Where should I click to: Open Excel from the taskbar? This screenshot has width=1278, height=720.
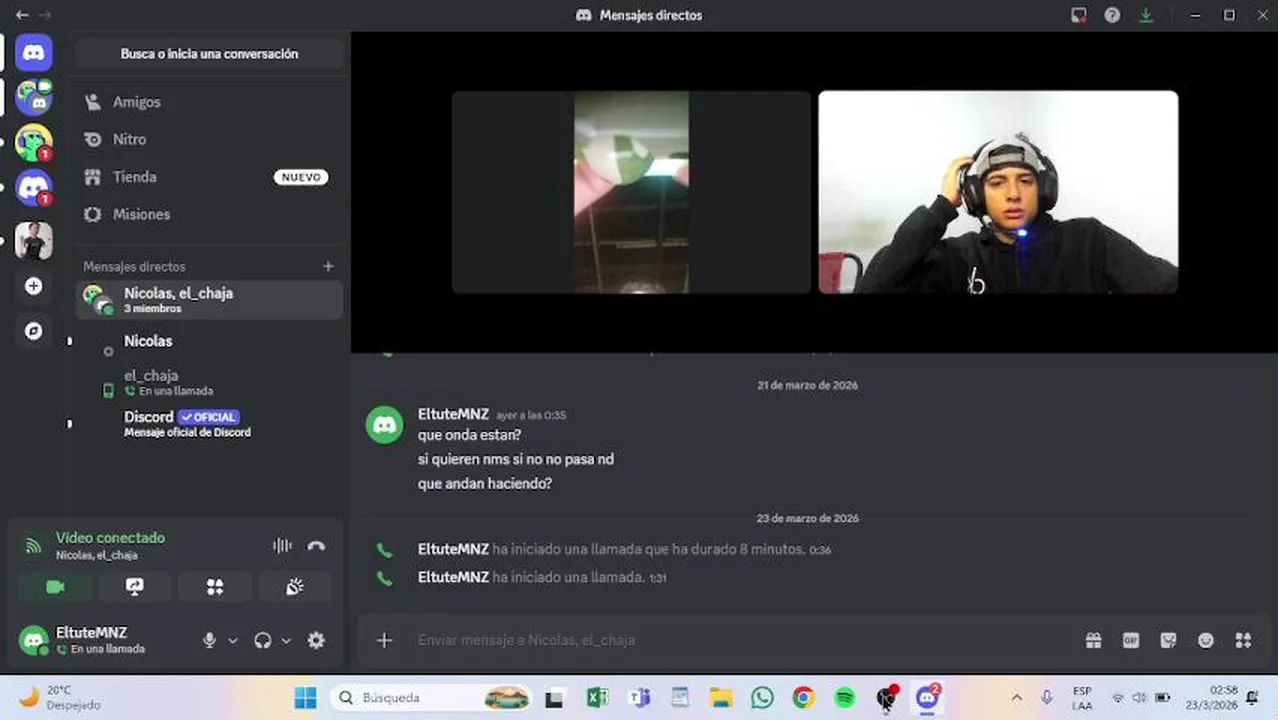coord(597,698)
